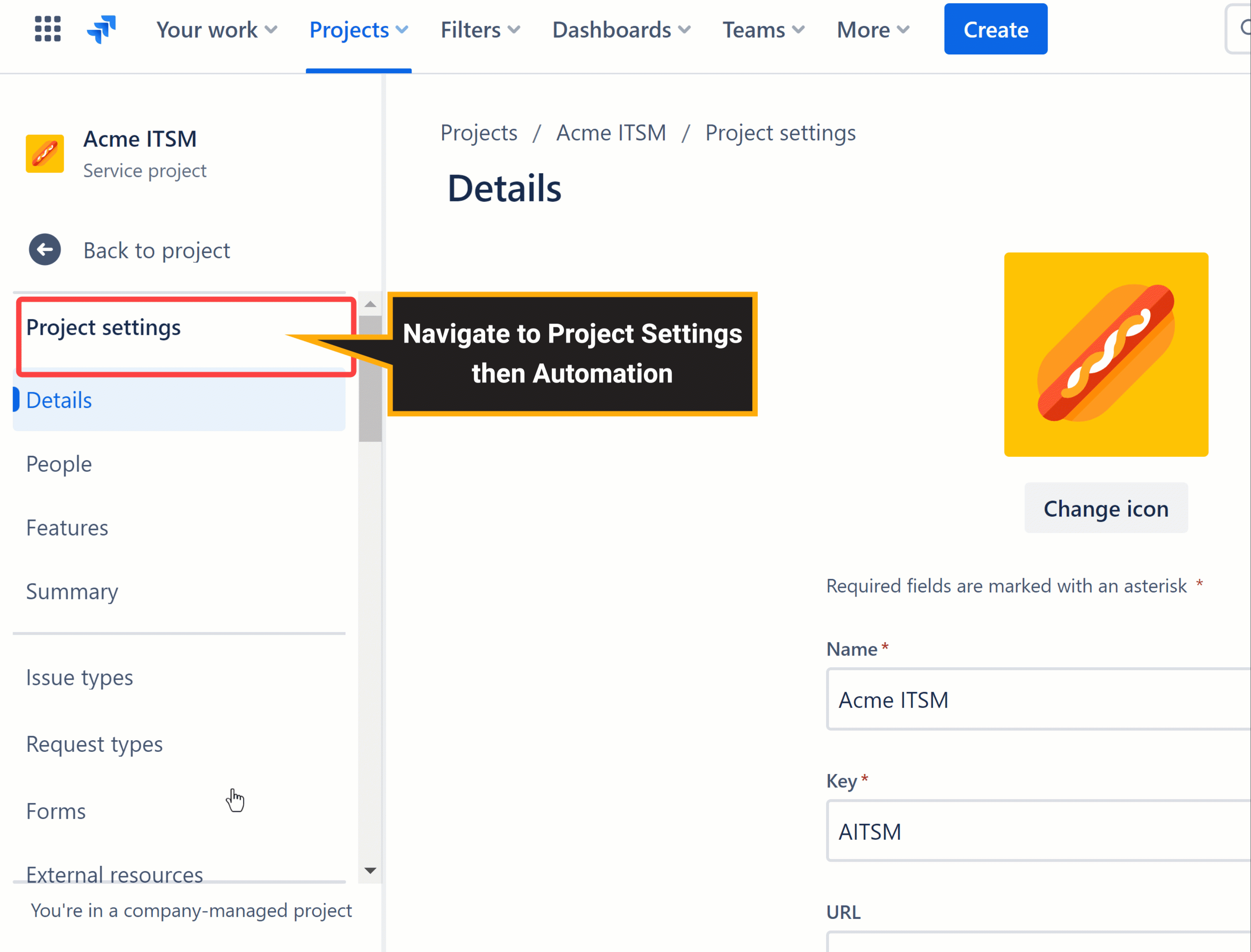Expand the Filters dropdown
Image resolution: width=1251 pixels, height=952 pixels.
(x=481, y=30)
